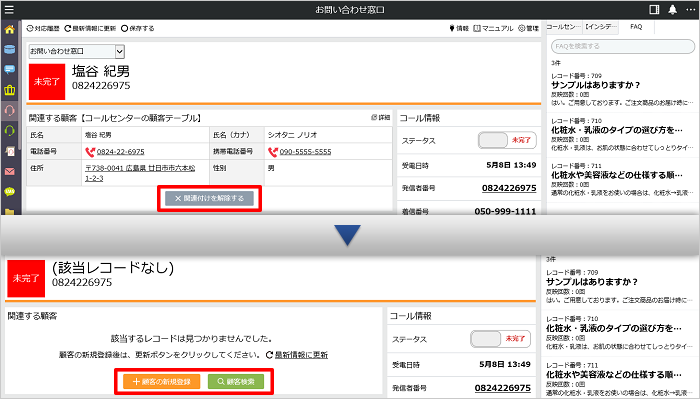Click the gender value 男
The width and height of the screenshot is (700, 399).
(x=271, y=168)
